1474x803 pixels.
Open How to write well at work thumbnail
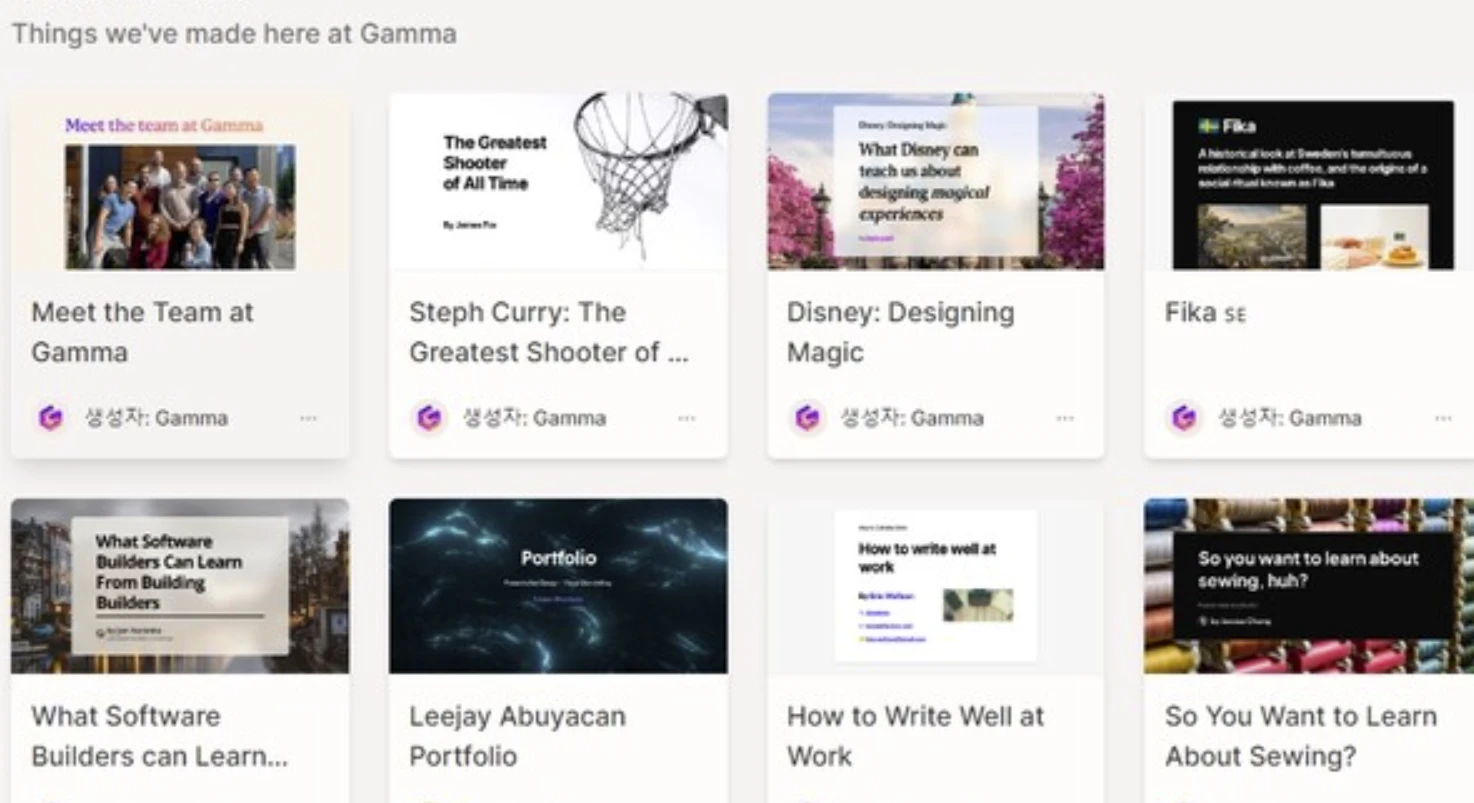tap(936, 586)
